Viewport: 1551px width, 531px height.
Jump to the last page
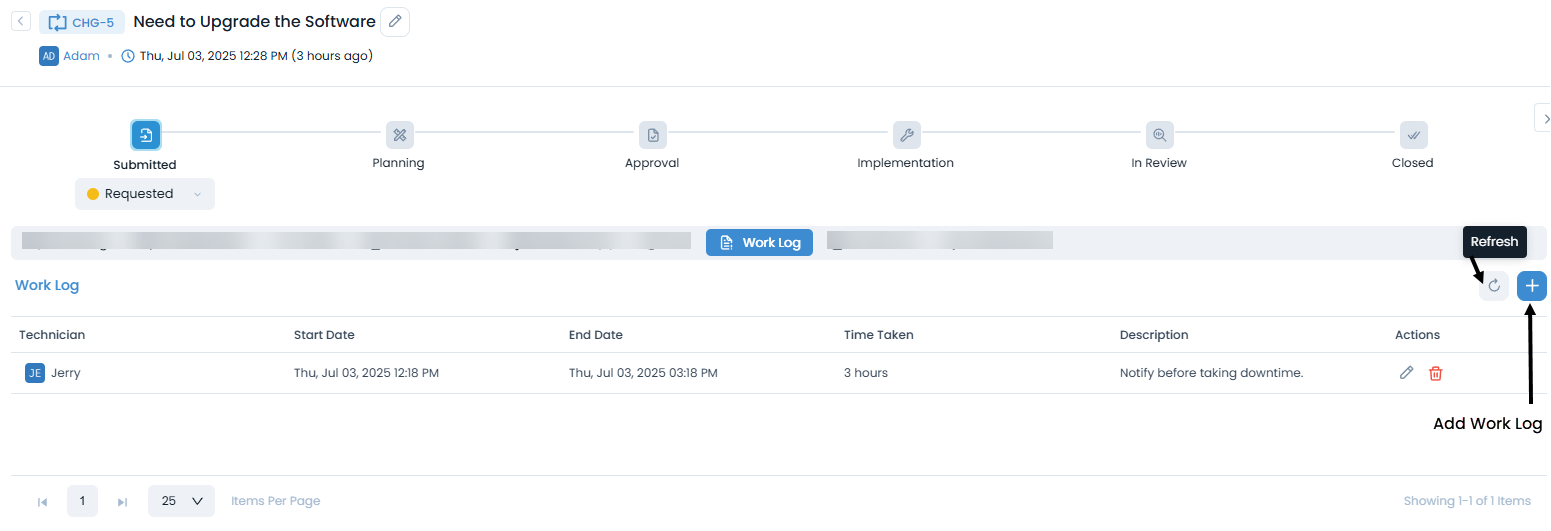coord(123,502)
